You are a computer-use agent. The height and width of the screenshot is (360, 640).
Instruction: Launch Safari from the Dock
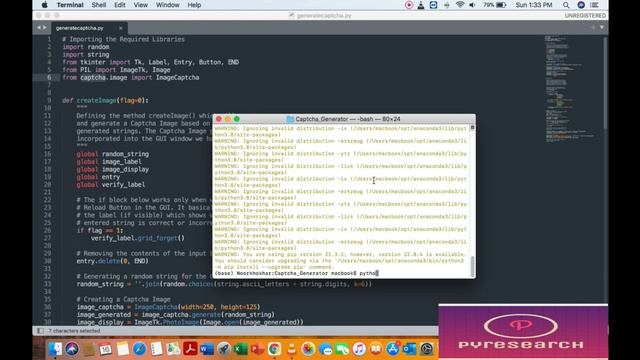[140, 349]
